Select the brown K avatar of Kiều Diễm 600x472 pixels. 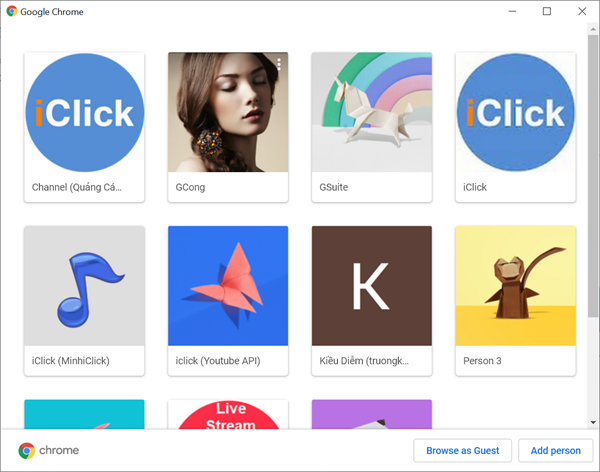tap(372, 286)
